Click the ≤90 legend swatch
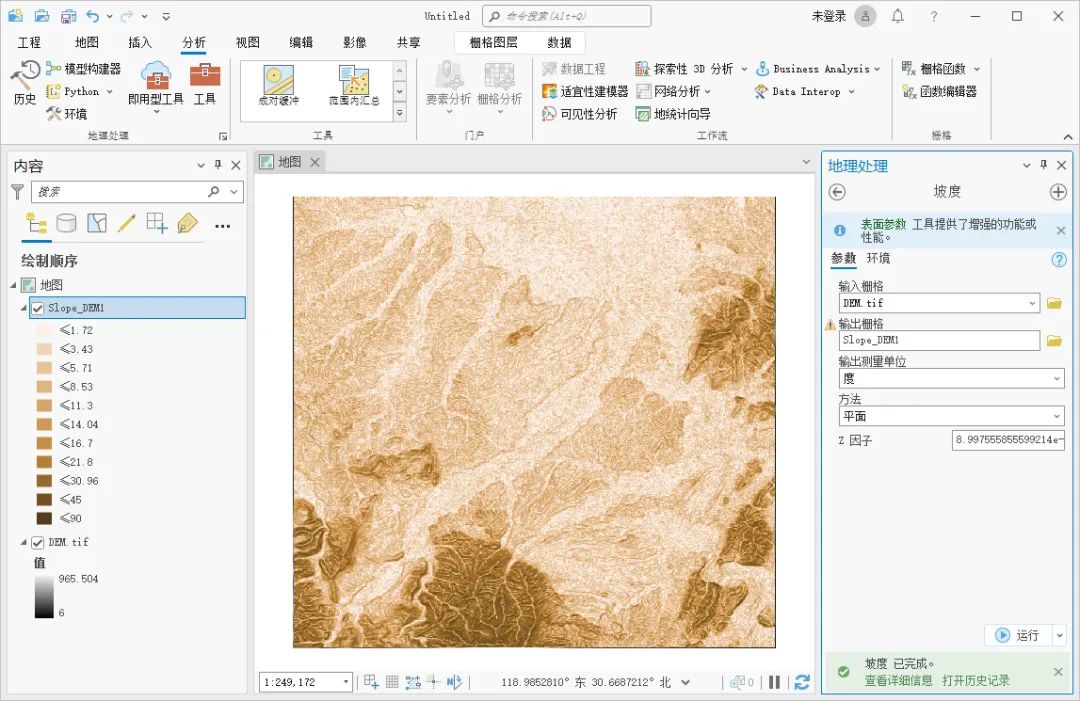This screenshot has width=1080, height=701. pyautogui.click(x=45, y=518)
